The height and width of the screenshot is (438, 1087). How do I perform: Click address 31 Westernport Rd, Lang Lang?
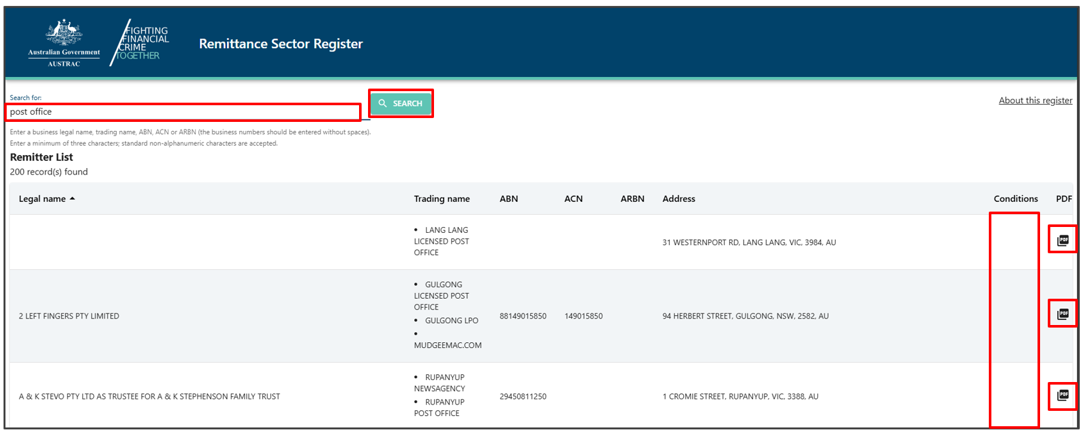749,243
